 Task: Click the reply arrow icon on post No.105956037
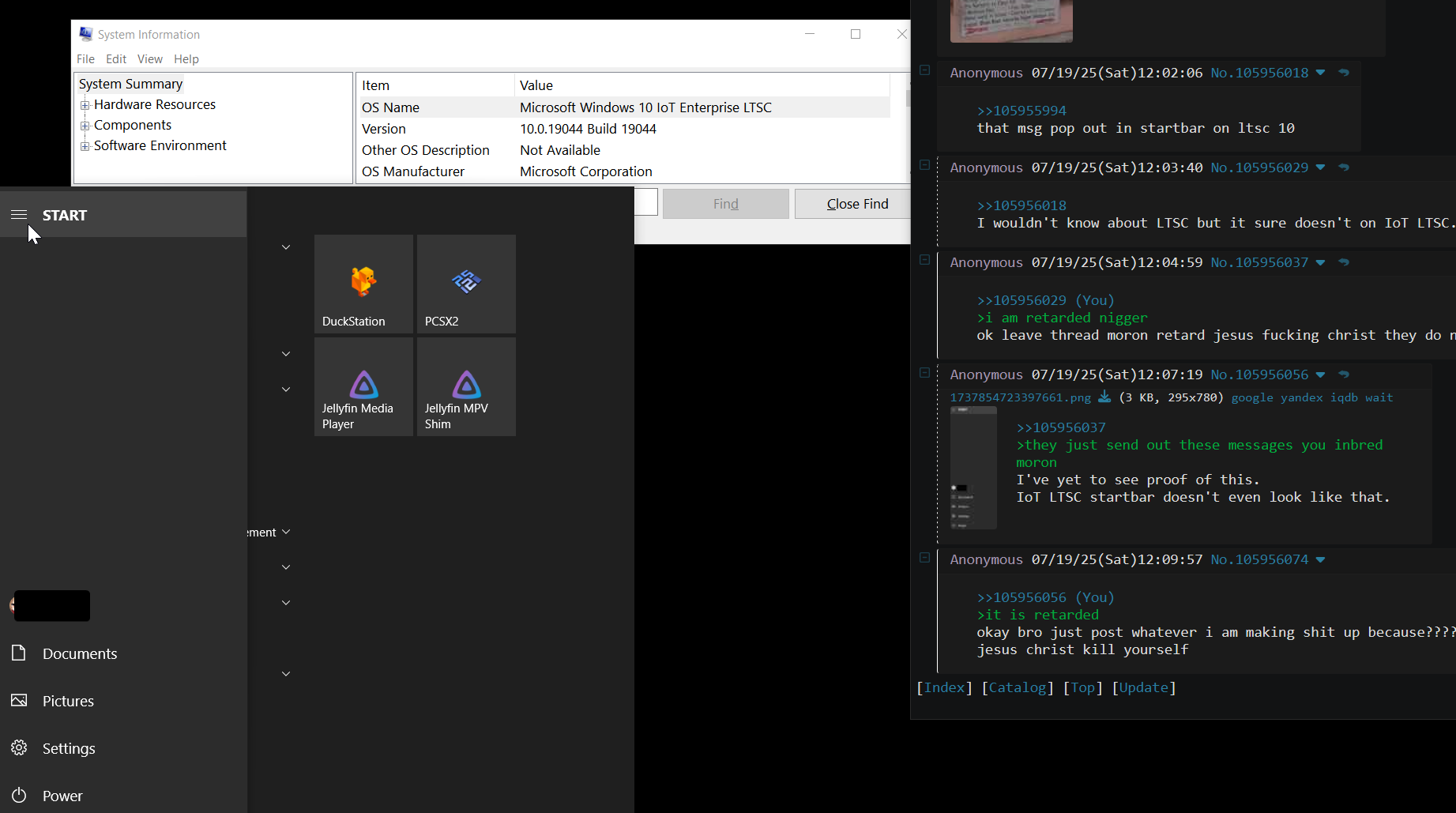[1344, 262]
